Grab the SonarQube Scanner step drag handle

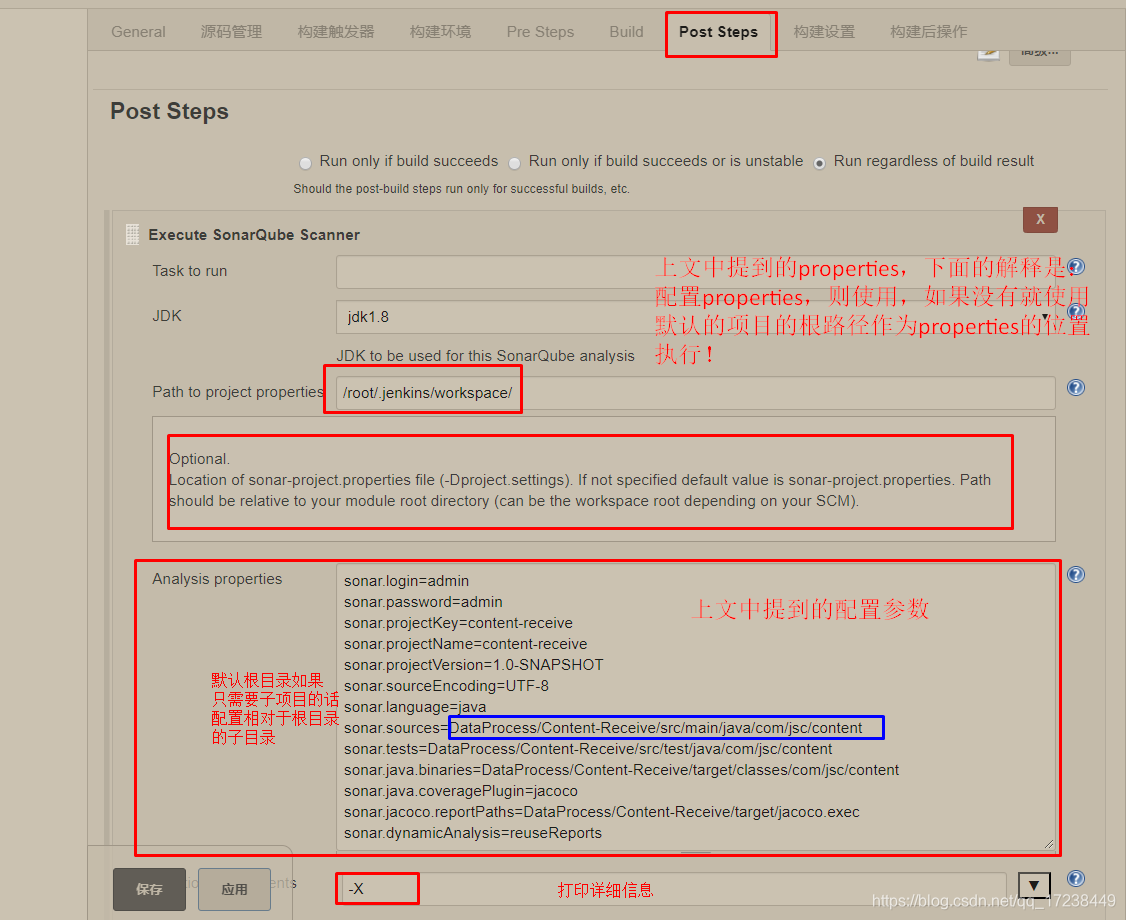pyautogui.click(x=132, y=235)
